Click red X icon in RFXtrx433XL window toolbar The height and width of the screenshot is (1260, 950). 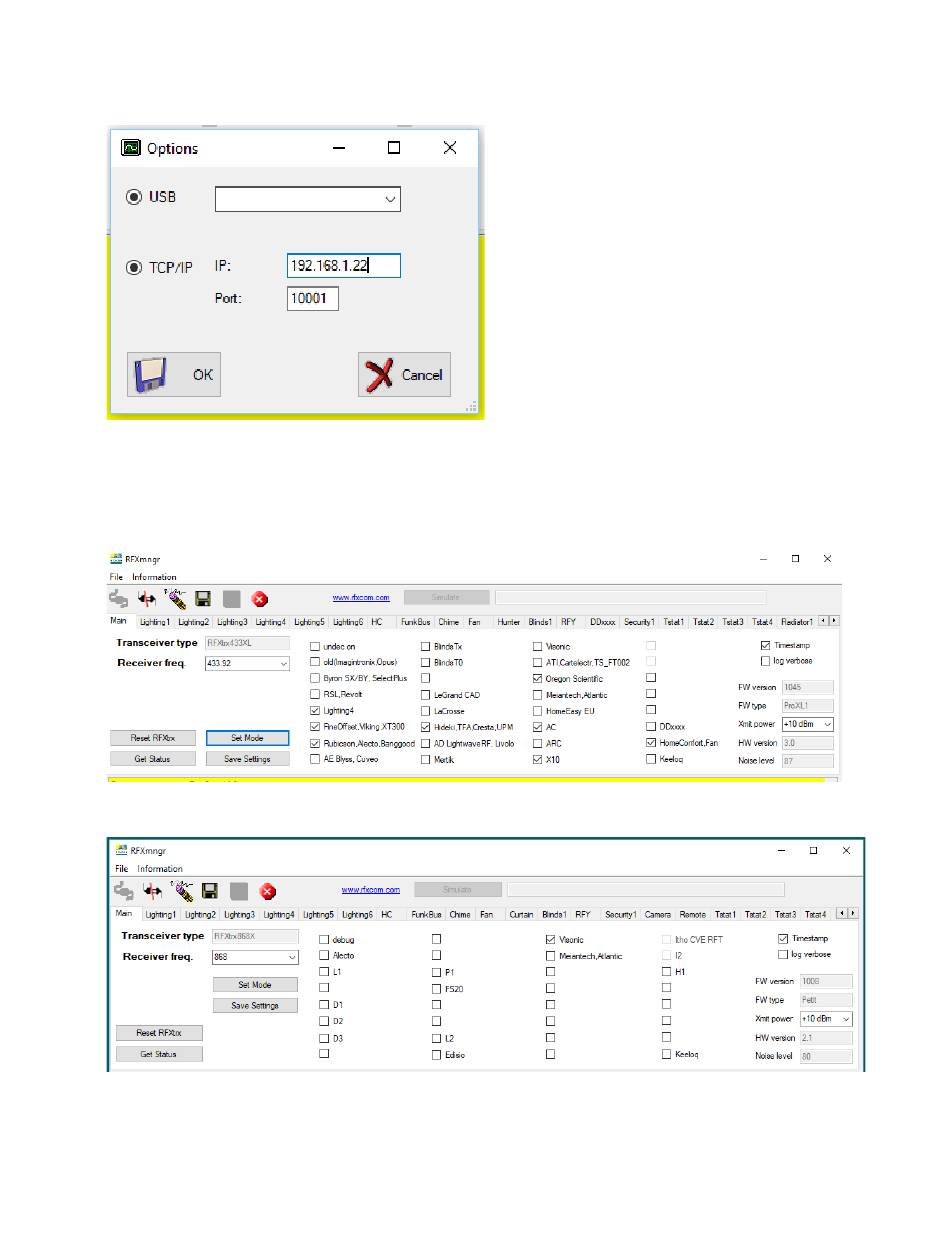tap(260, 599)
